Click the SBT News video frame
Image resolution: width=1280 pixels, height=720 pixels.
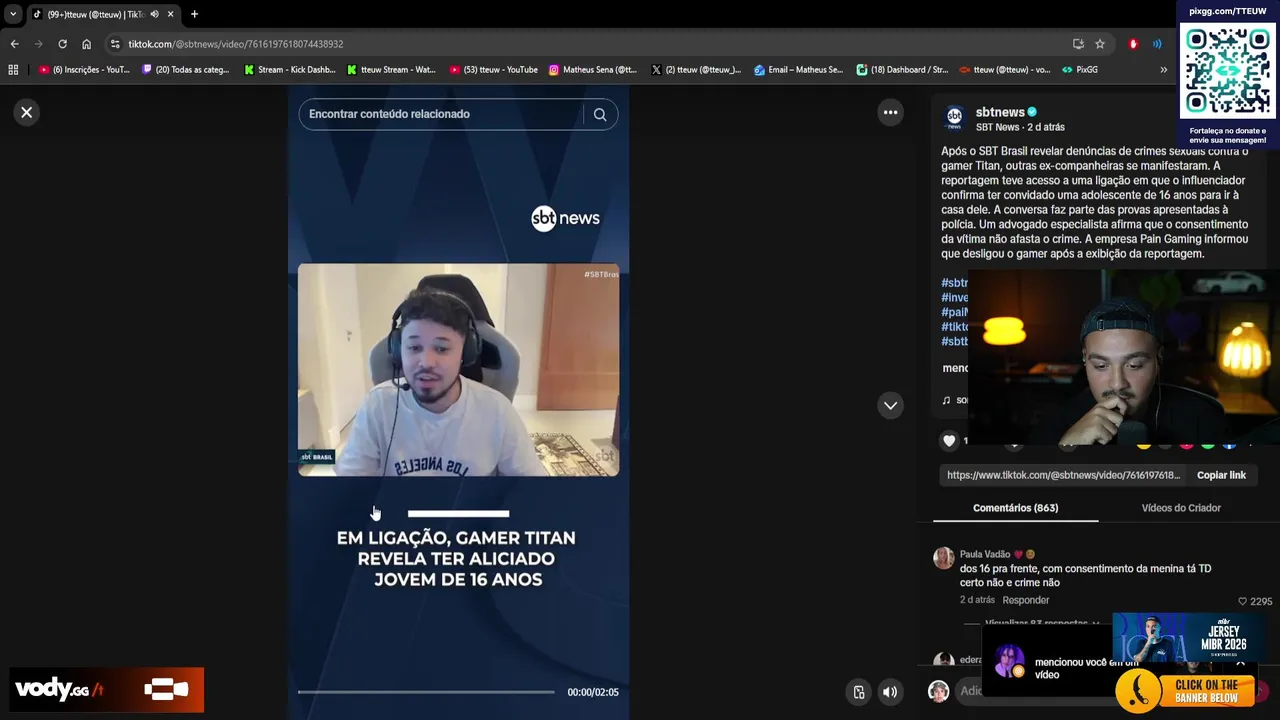point(458,369)
